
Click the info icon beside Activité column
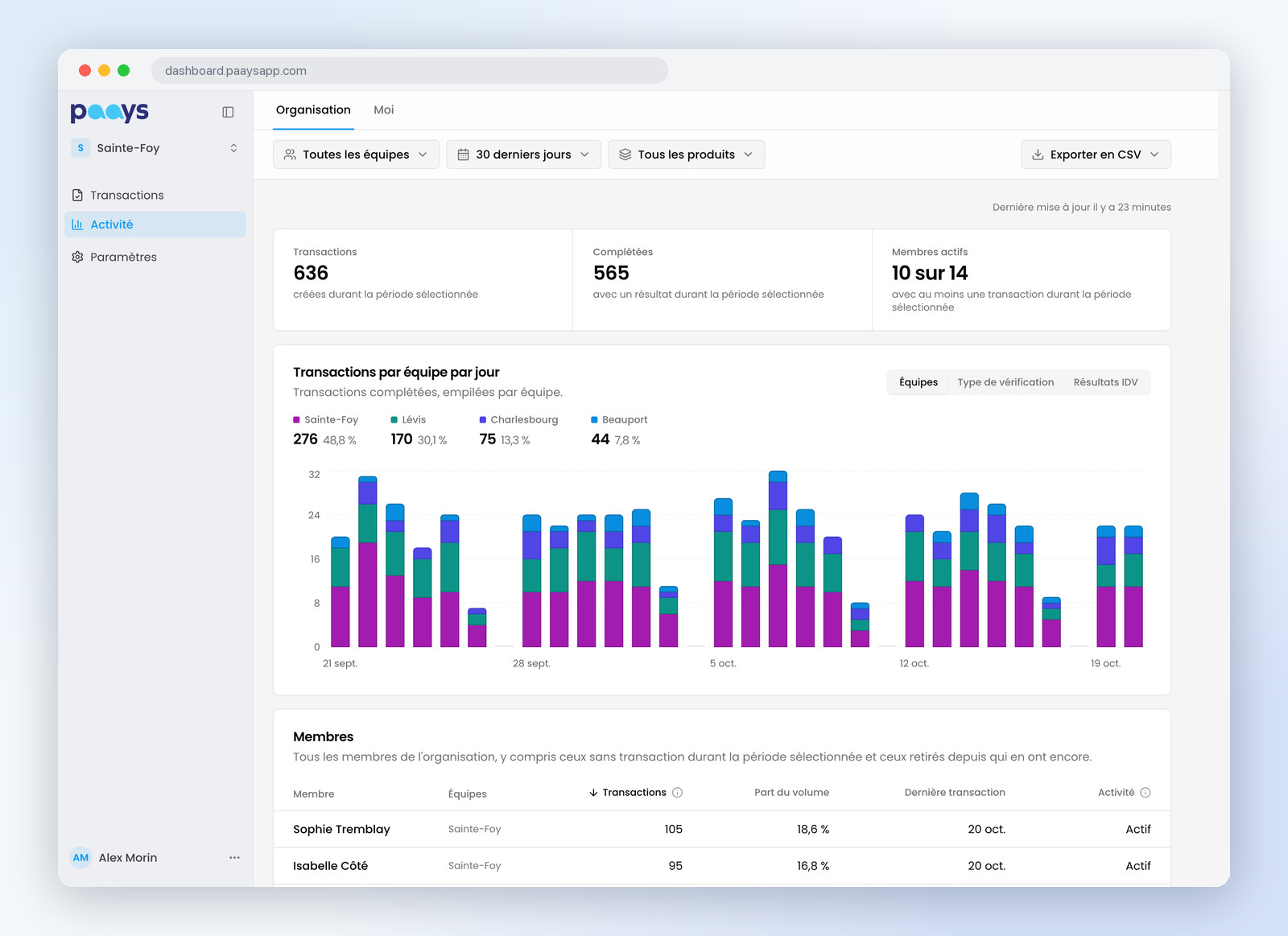tap(1146, 793)
